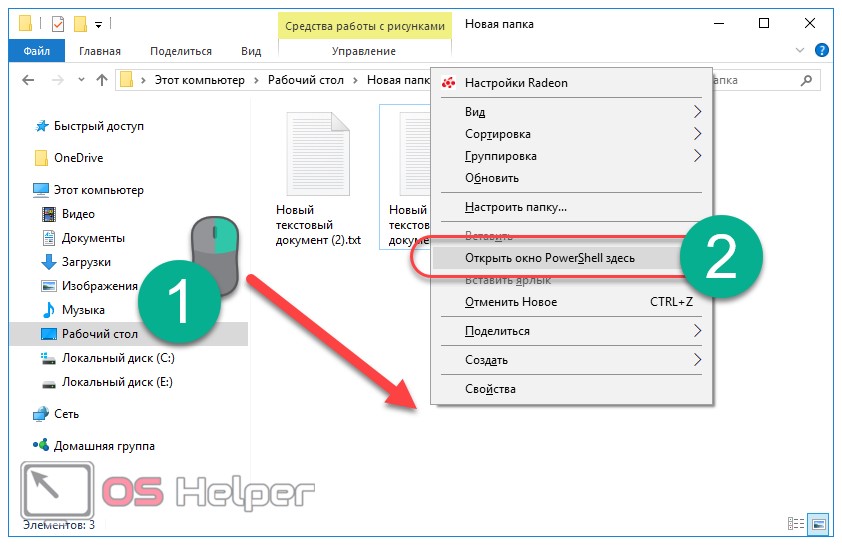Image resolution: width=842 pixels, height=546 pixels.
Task: Choose Отменить Новое in context menu
Action: point(571,302)
